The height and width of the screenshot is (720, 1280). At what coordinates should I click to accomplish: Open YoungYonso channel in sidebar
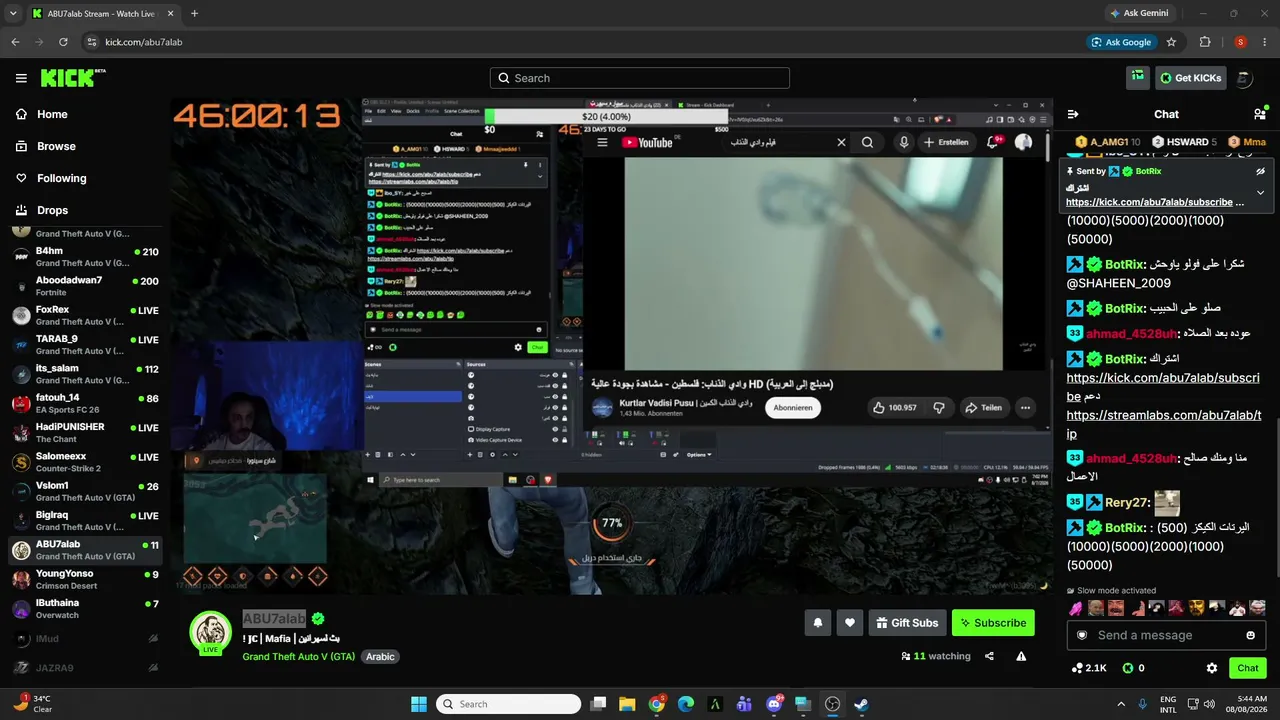tap(84, 580)
